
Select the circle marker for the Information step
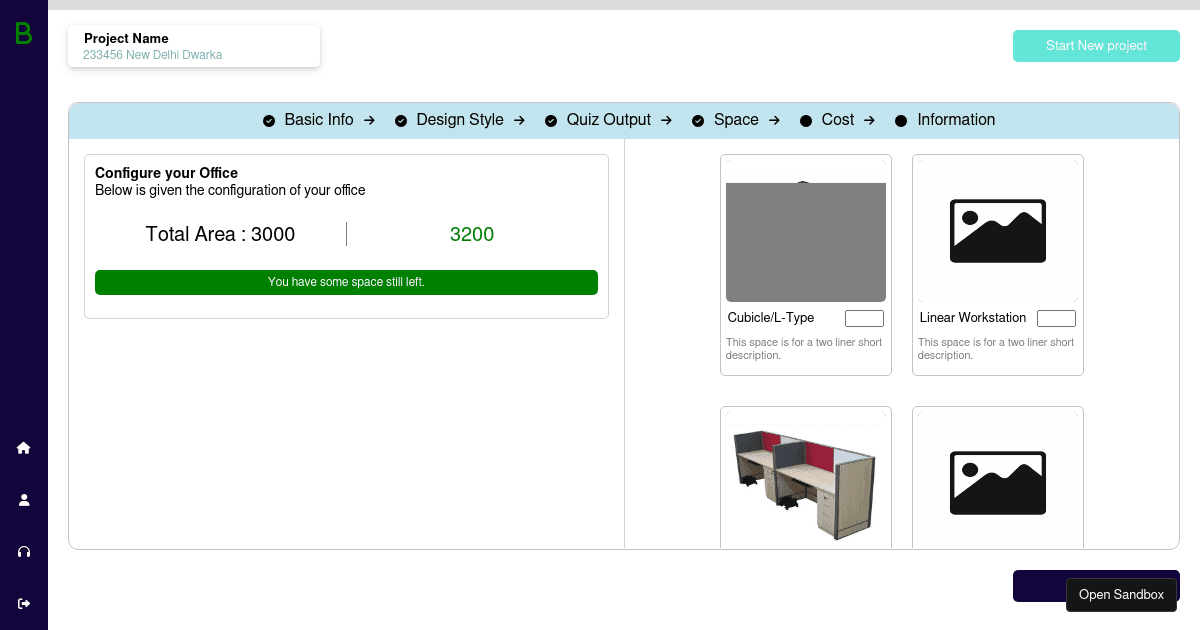(x=901, y=120)
